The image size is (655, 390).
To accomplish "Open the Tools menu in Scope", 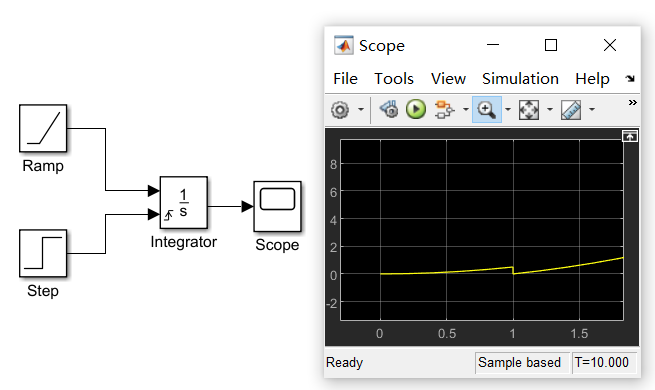I will click(x=394, y=79).
